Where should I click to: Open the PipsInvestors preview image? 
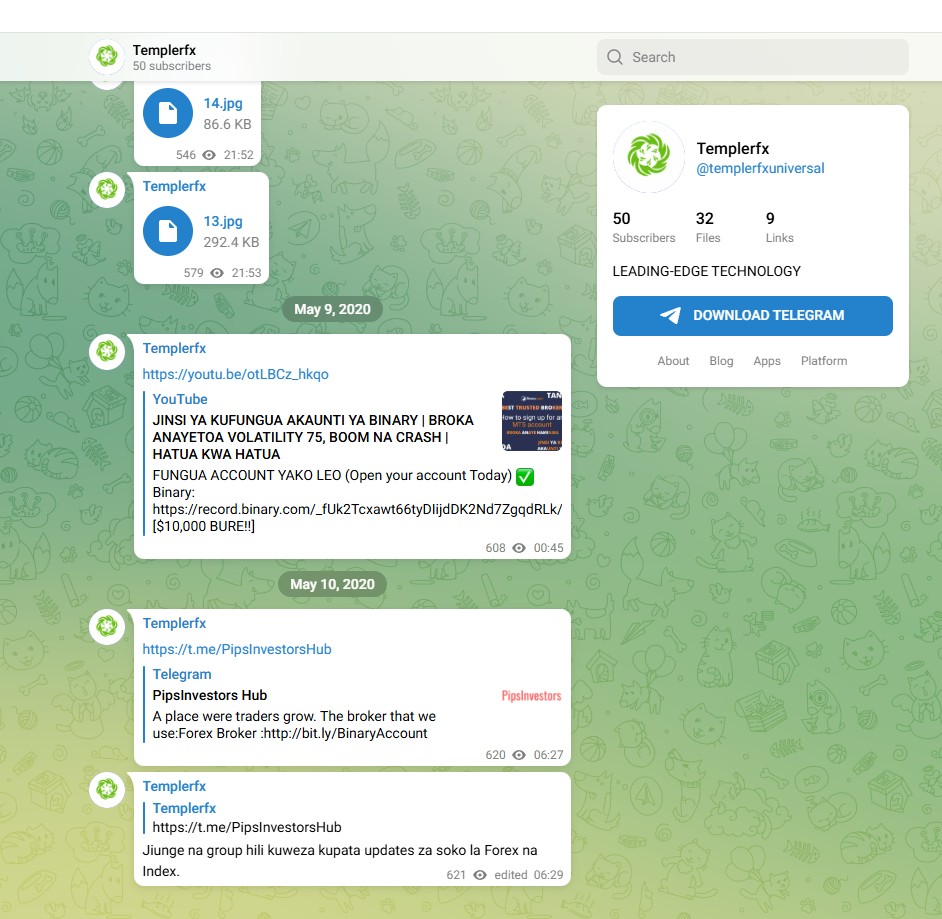click(532, 696)
